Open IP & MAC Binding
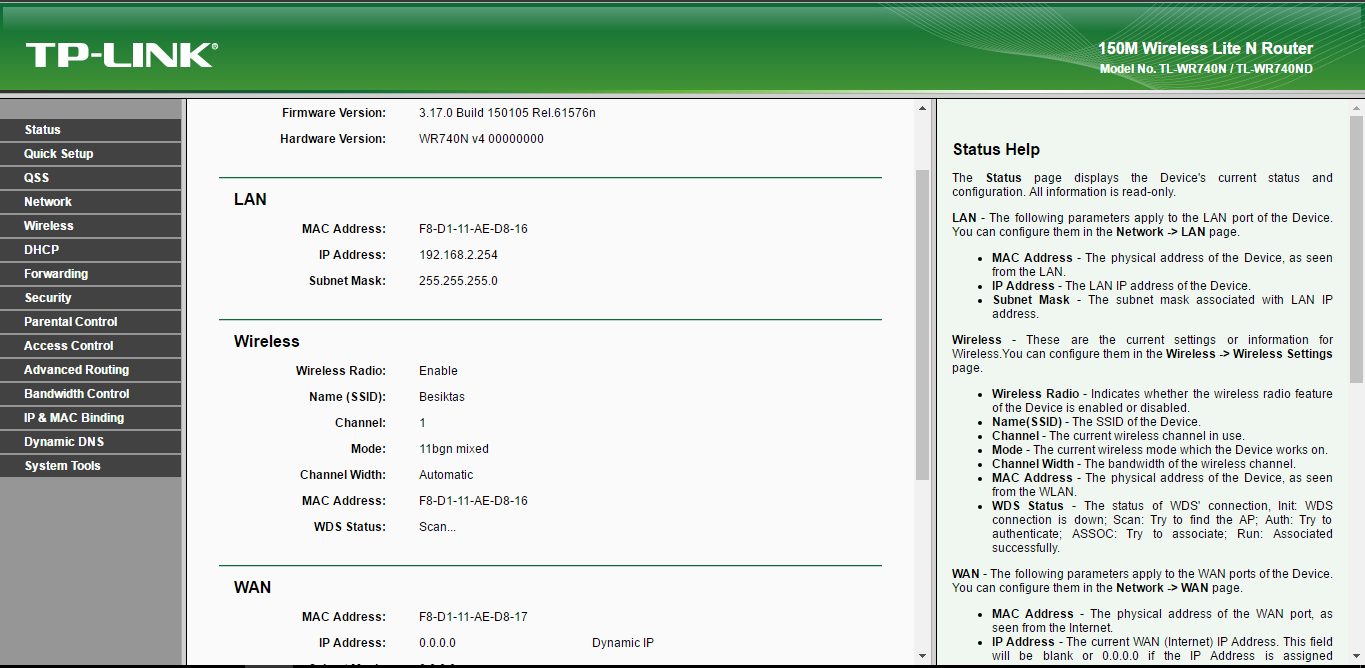 91,418
